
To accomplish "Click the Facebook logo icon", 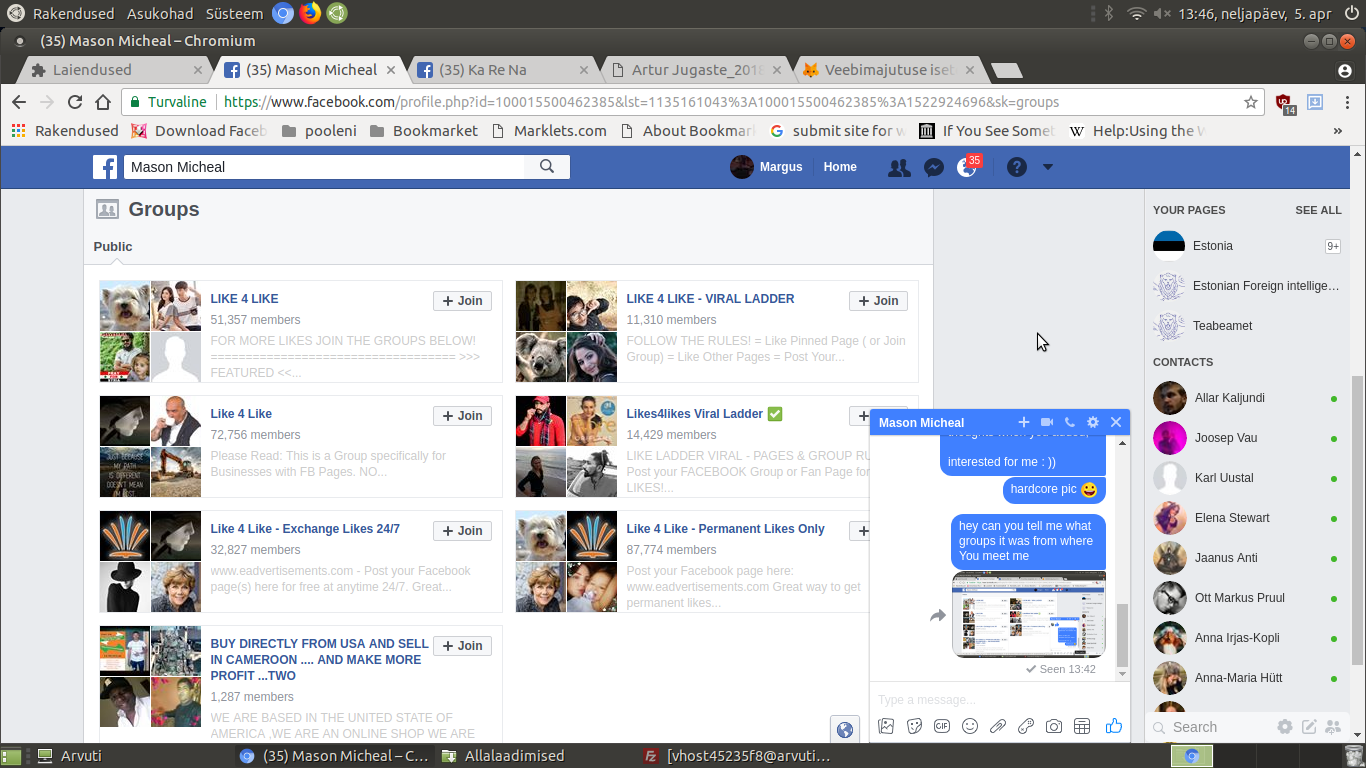I will [x=105, y=167].
